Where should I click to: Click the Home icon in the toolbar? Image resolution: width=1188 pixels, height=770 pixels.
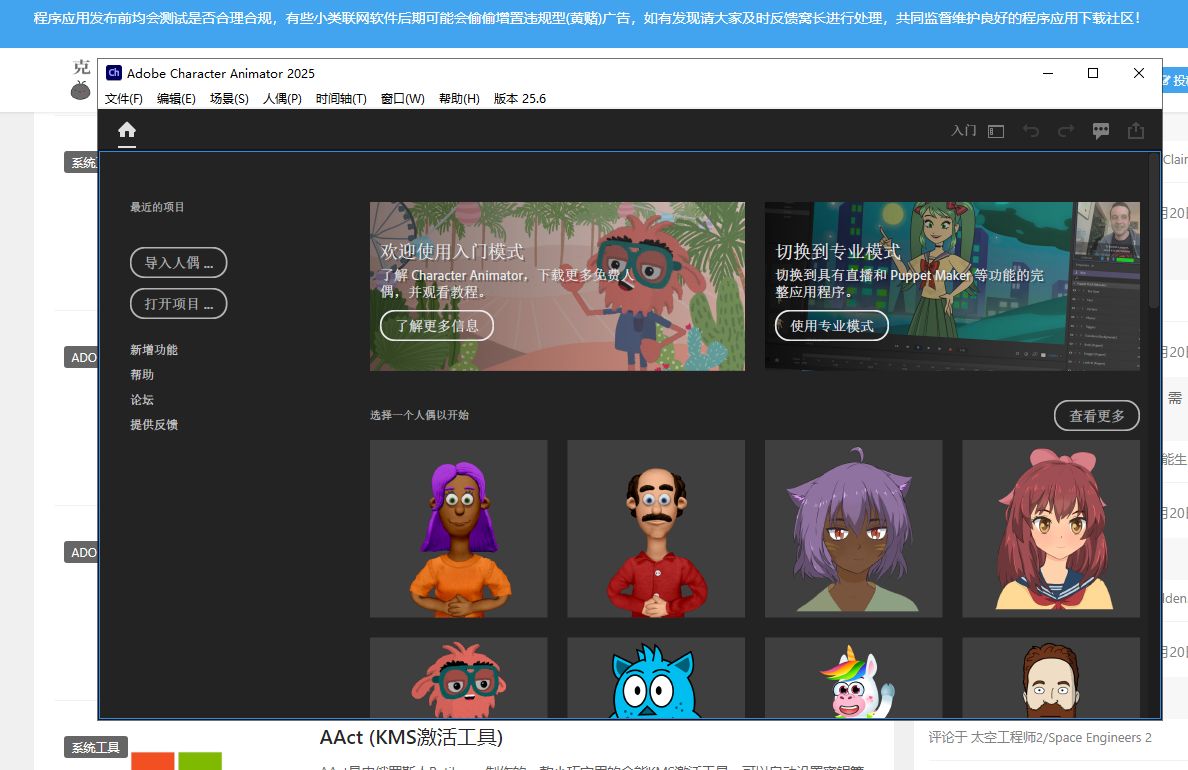point(126,130)
